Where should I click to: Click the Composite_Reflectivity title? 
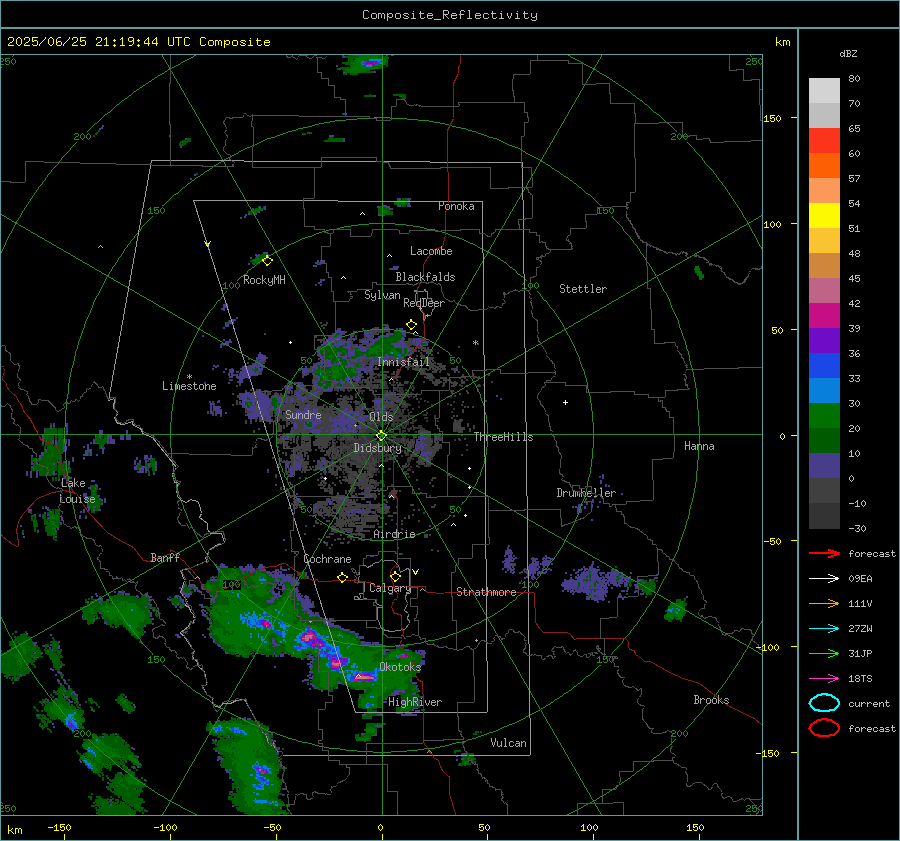450,15
